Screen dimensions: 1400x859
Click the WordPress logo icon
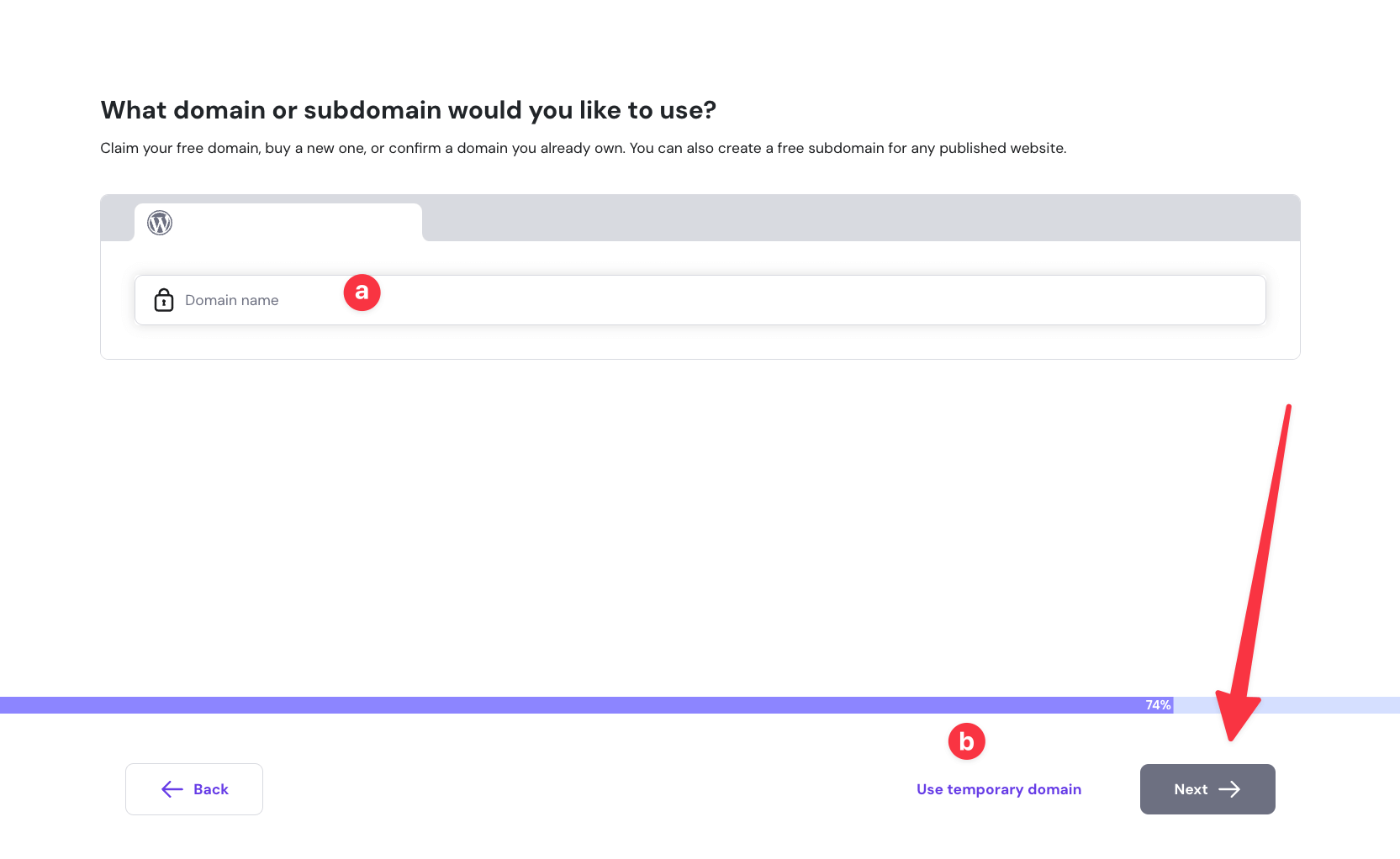tap(160, 223)
